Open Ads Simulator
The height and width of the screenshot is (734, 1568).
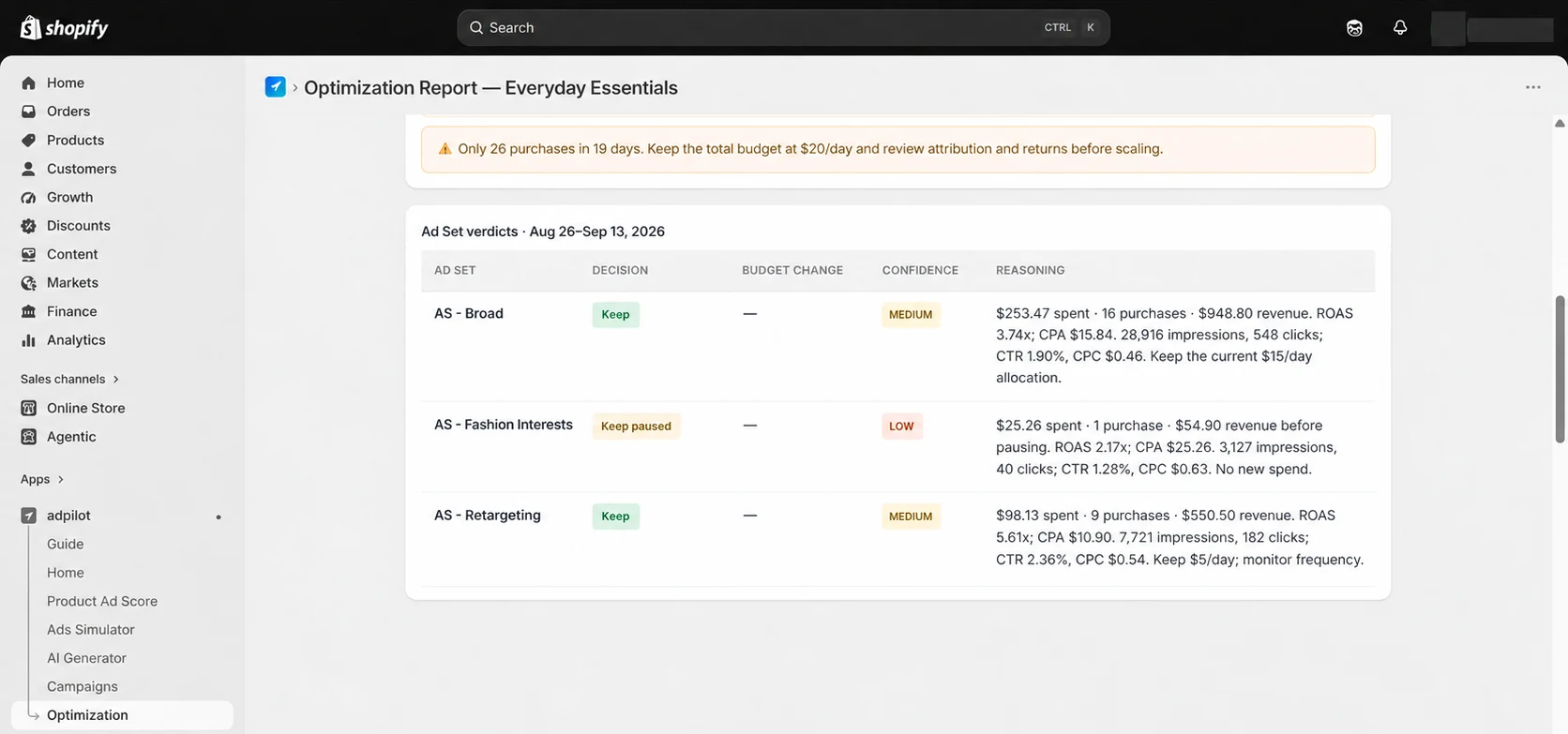coord(91,630)
